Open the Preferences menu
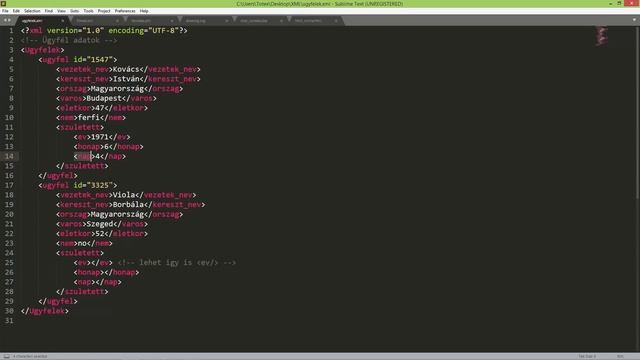640x360 pixels. (125, 11)
